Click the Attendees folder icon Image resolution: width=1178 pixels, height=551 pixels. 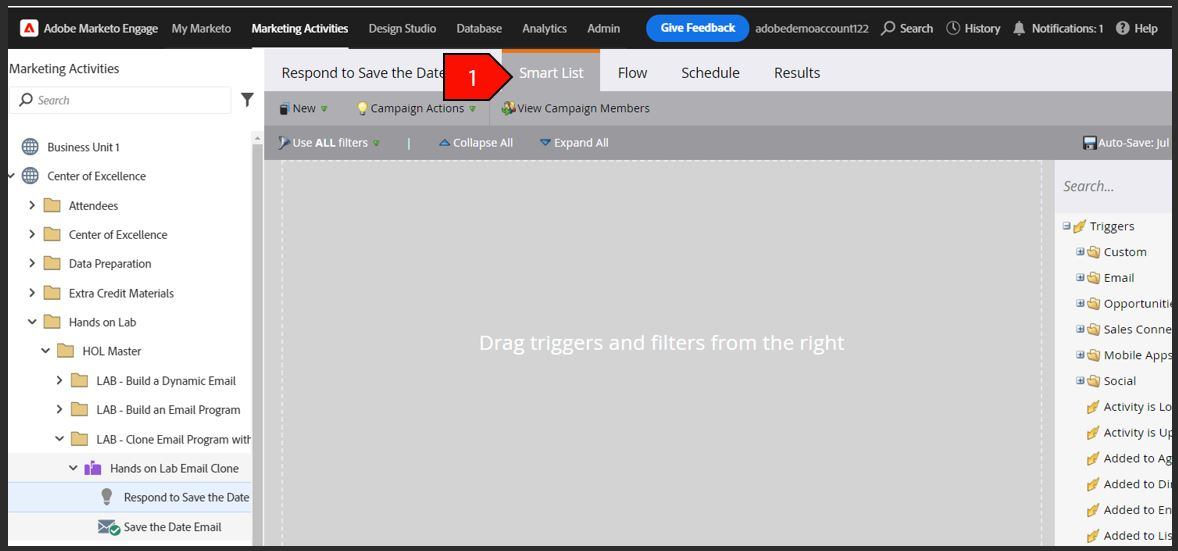[52, 205]
